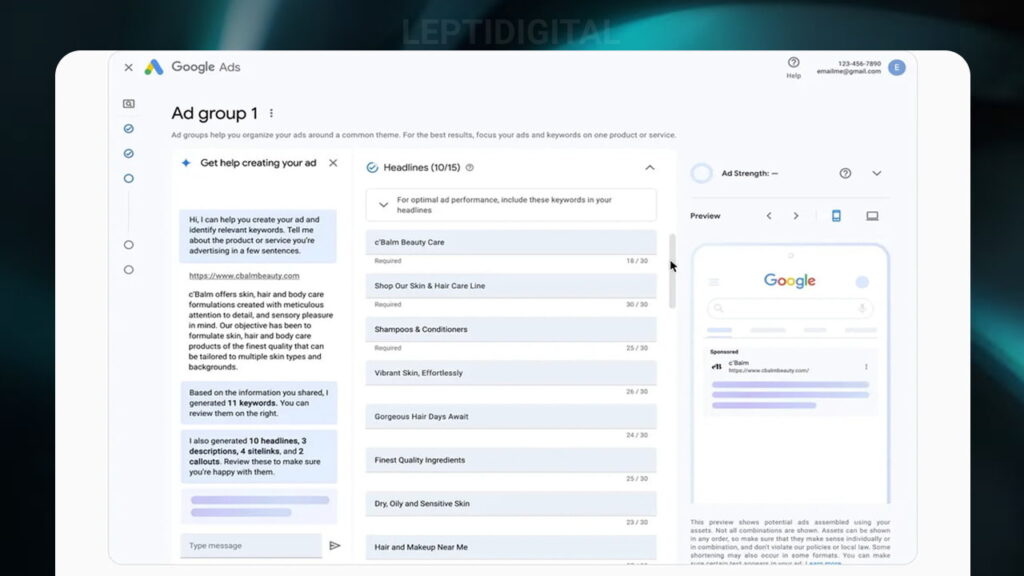Click the headlines list scrollbar

pyautogui.click(x=672, y=271)
